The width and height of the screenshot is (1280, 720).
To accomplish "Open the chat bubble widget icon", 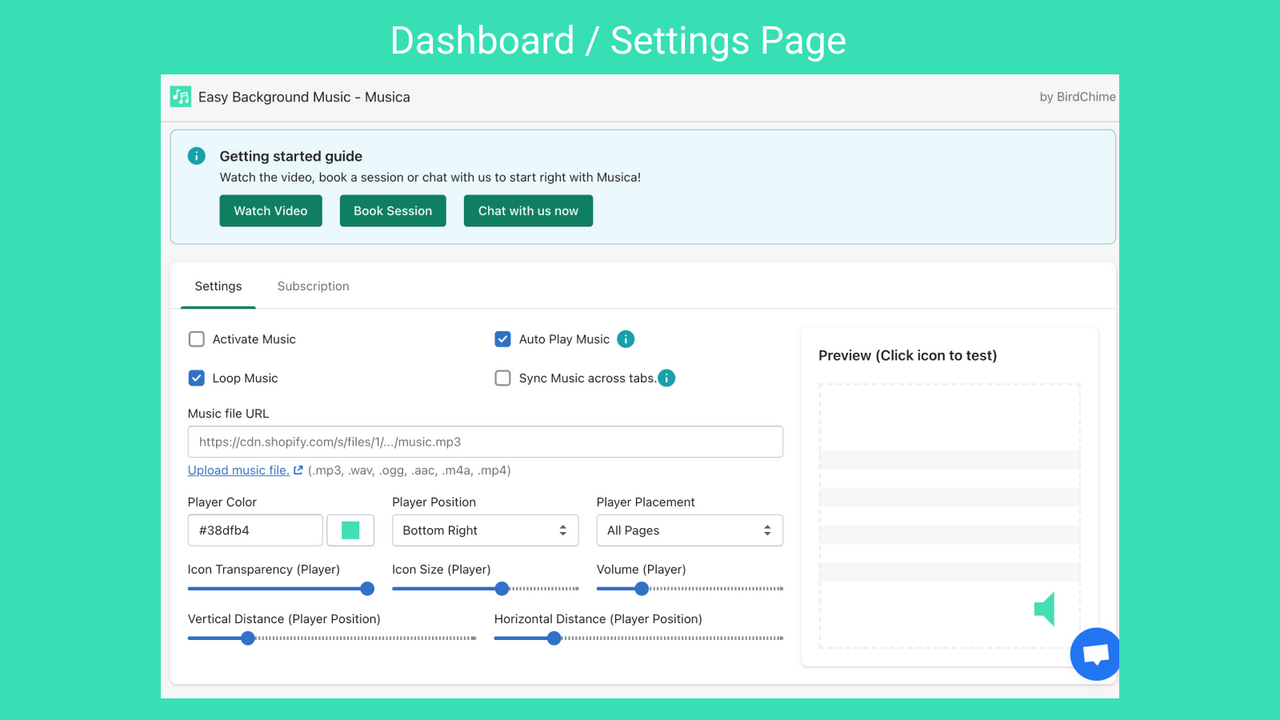I will pos(1095,654).
